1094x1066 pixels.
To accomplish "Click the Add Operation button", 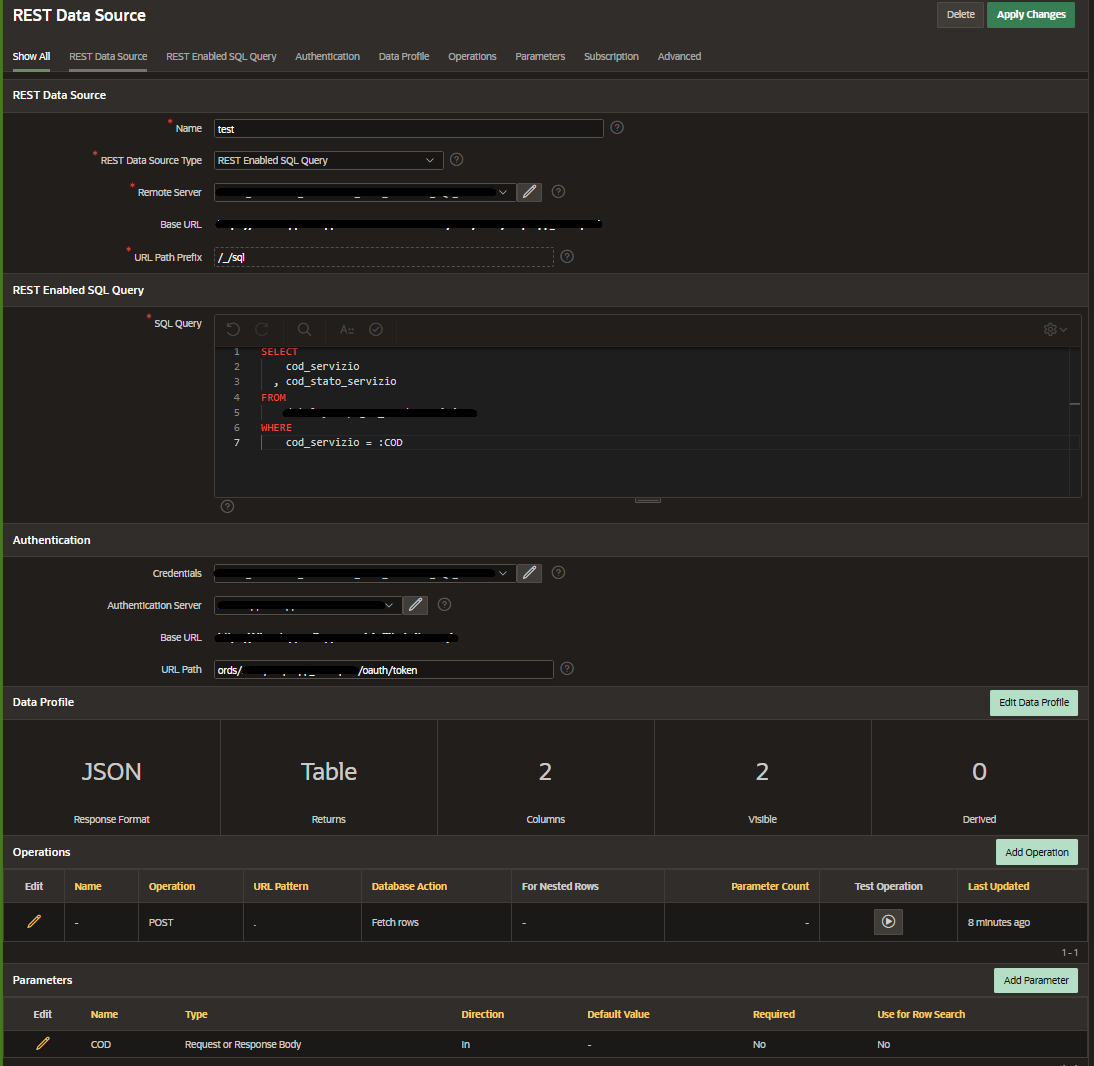I will [x=1037, y=853].
